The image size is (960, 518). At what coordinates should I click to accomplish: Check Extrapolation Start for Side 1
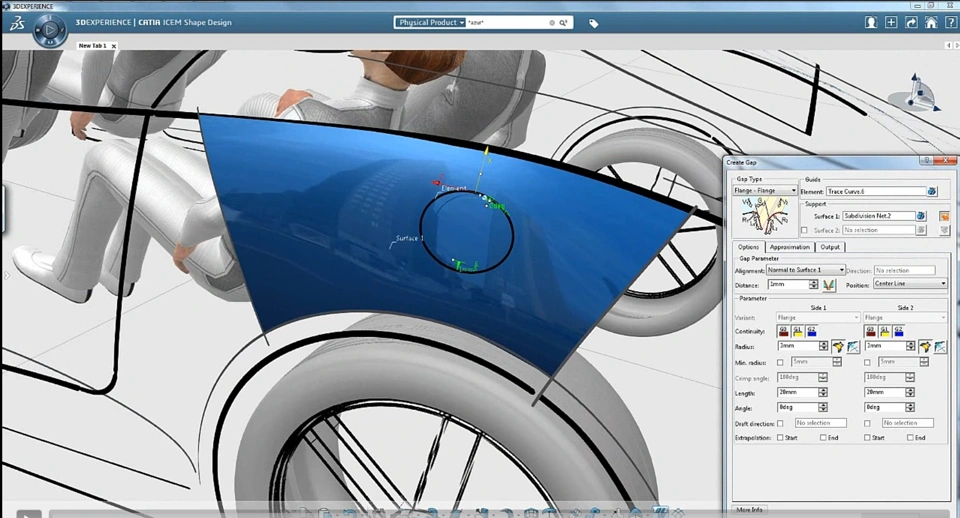click(780, 438)
